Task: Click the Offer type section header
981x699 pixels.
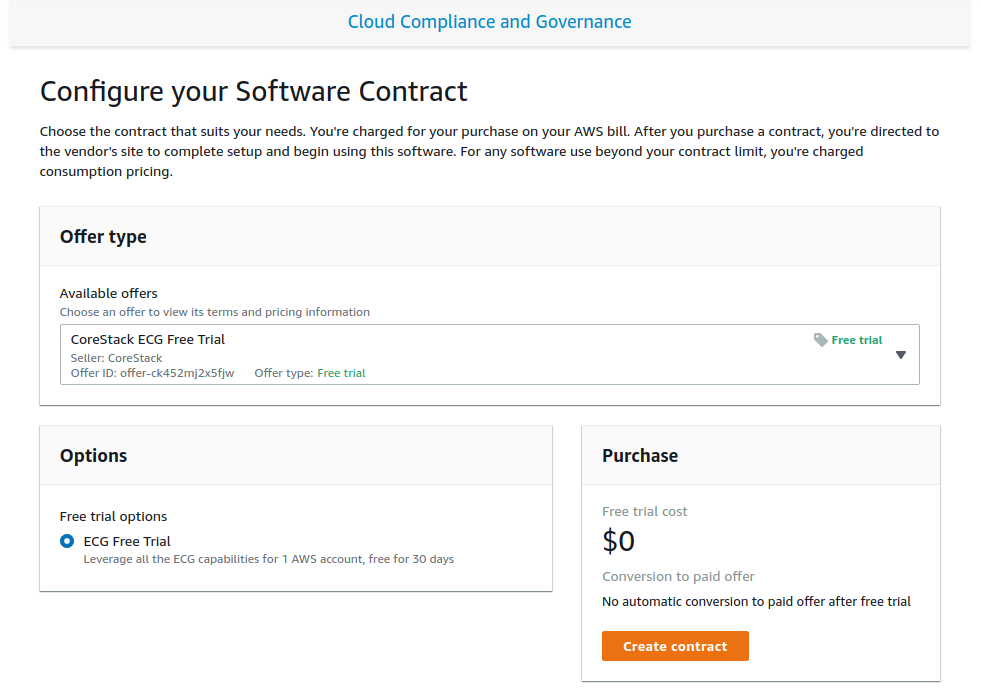Action: click(103, 237)
